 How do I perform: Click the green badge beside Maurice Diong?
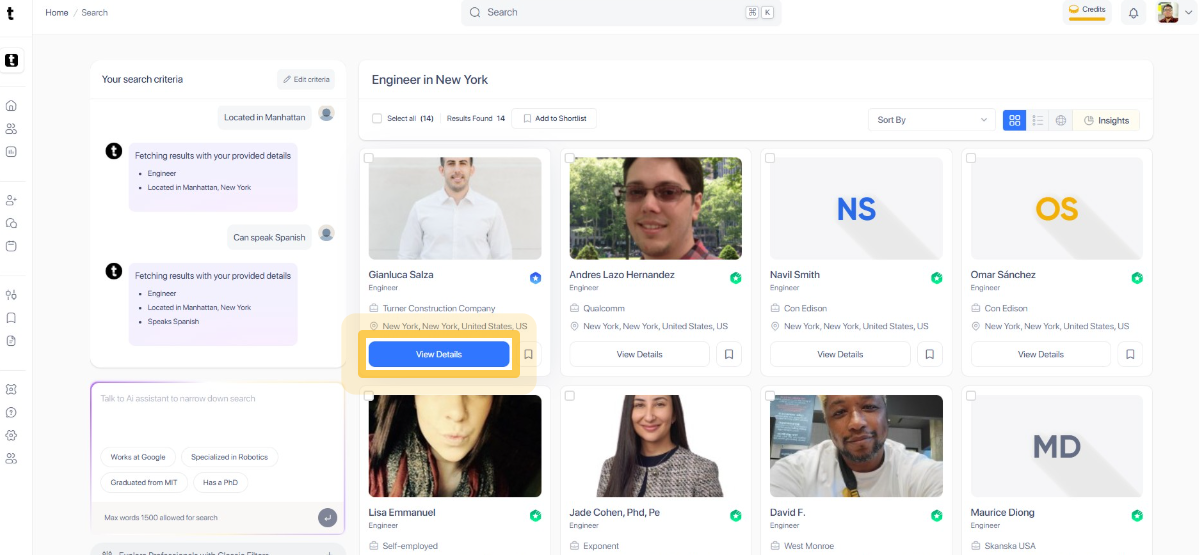pyautogui.click(x=1137, y=516)
